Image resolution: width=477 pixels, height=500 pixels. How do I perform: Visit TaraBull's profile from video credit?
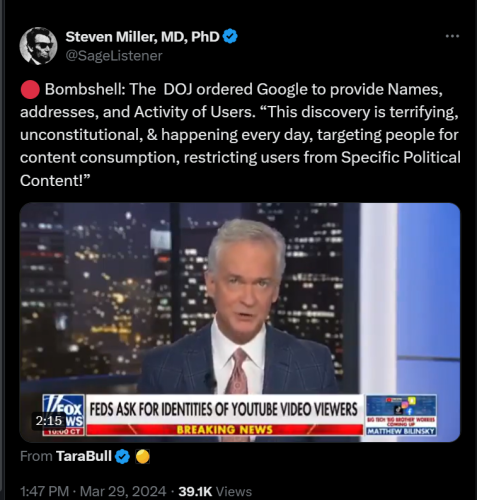click(84, 456)
